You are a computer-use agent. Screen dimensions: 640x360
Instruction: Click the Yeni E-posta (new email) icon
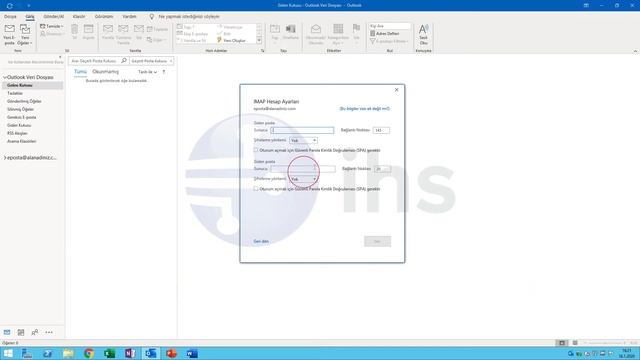click(9, 29)
